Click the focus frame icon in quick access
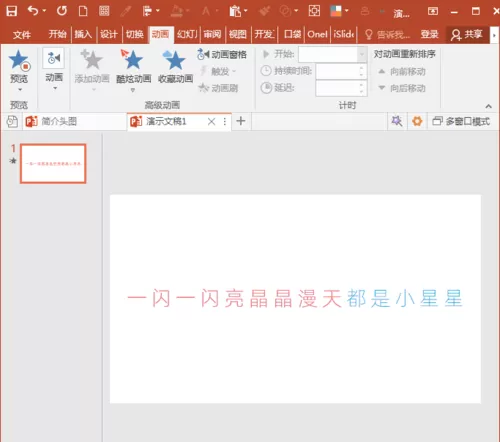 click(x=314, y=11)
